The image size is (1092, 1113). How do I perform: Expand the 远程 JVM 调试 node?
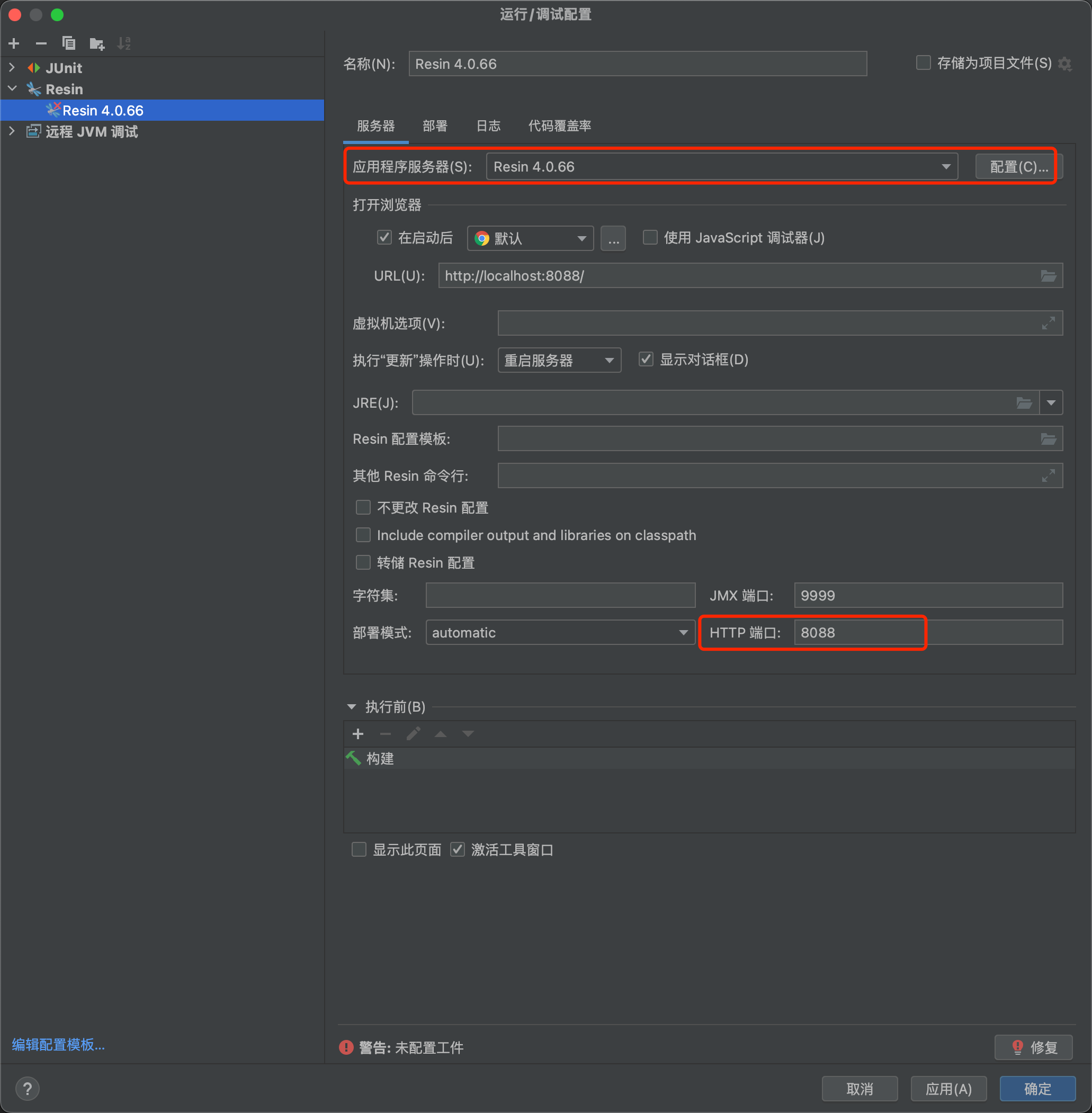click(12, 131)
